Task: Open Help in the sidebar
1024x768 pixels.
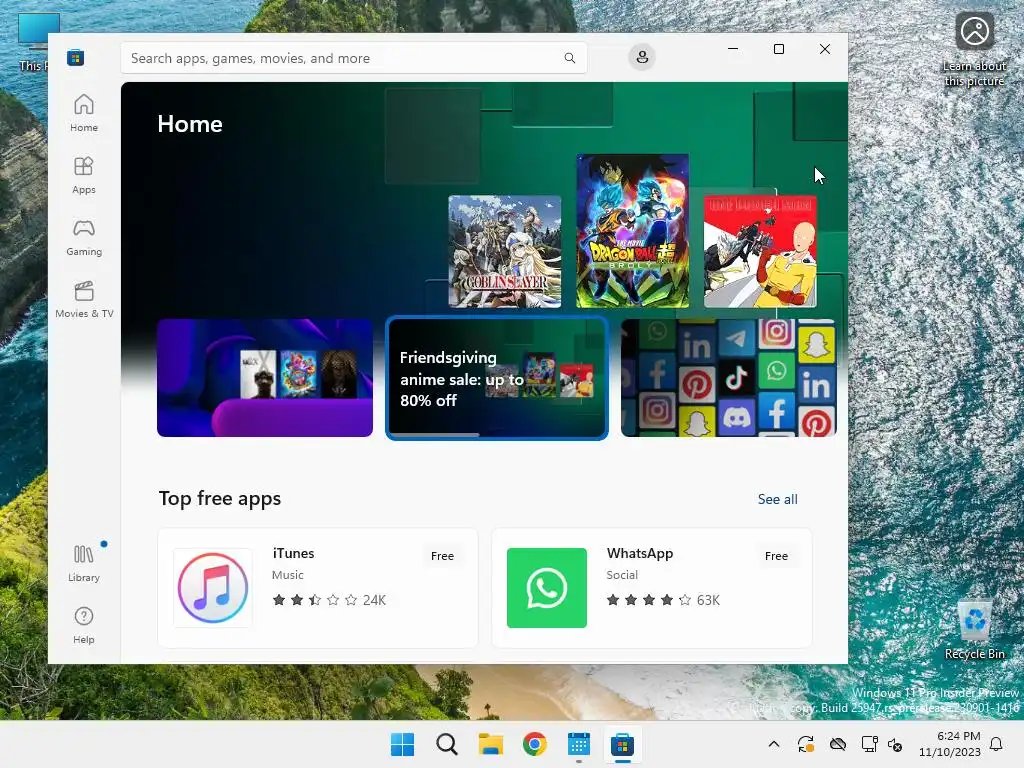Action: (x=84, y=625)
